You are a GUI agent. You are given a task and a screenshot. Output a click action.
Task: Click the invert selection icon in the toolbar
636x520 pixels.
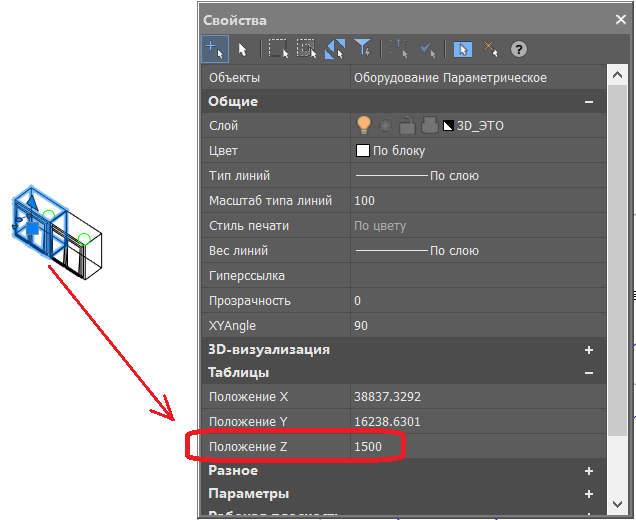click(x=335, y=49)
